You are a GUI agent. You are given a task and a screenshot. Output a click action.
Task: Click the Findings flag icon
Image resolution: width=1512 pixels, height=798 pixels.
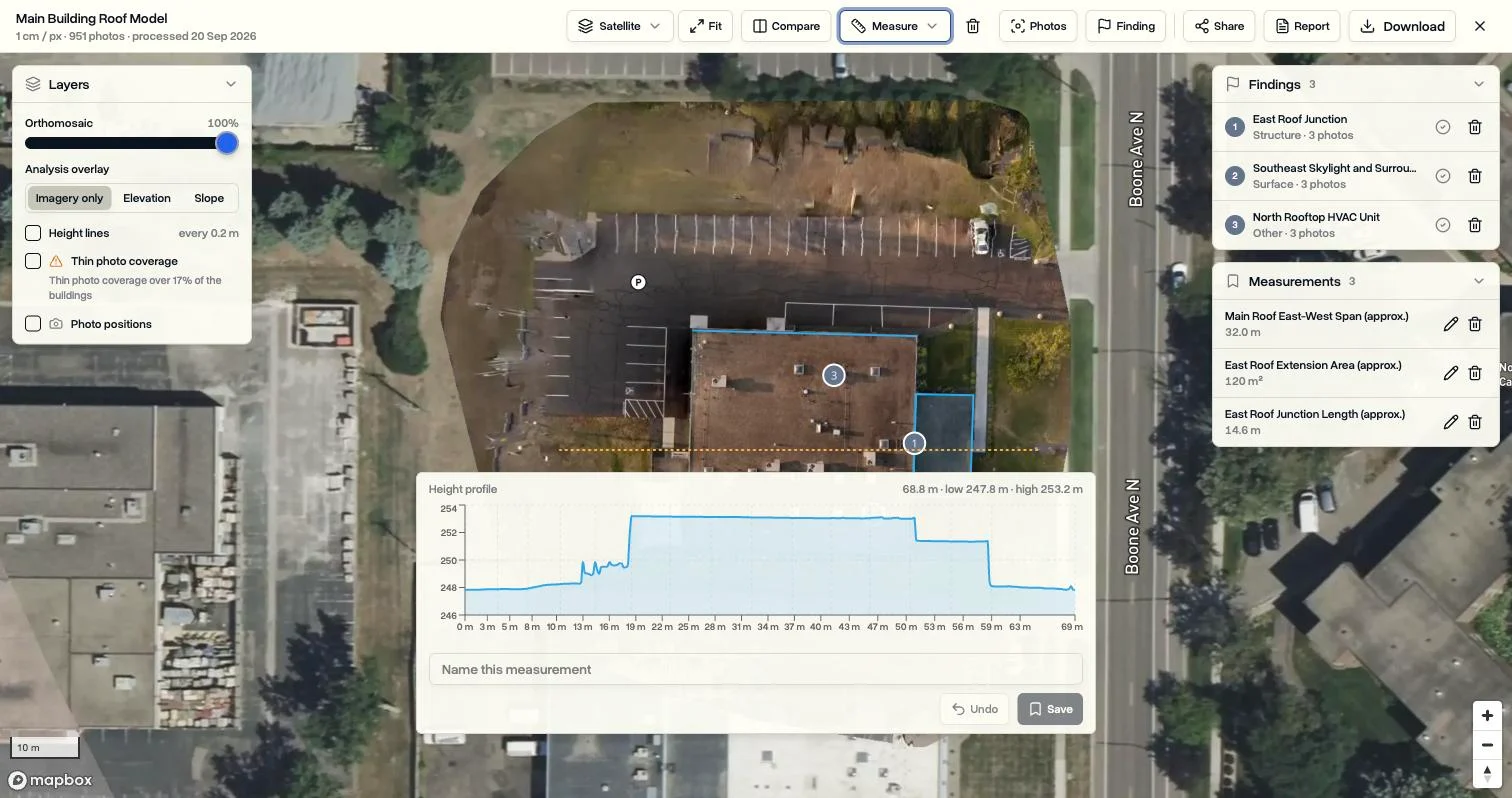pos(1232,84)
